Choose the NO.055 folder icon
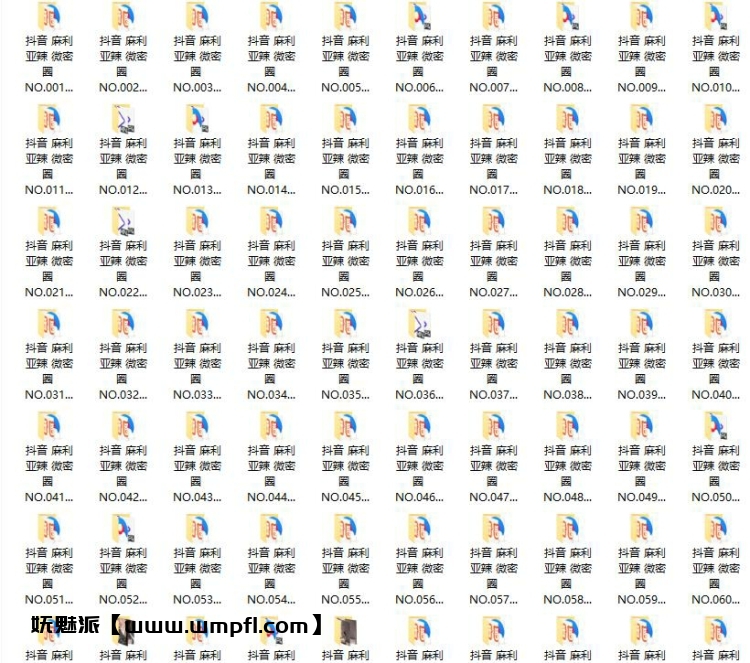This screenshot has width=750, height=663. [x=345, y=528]
